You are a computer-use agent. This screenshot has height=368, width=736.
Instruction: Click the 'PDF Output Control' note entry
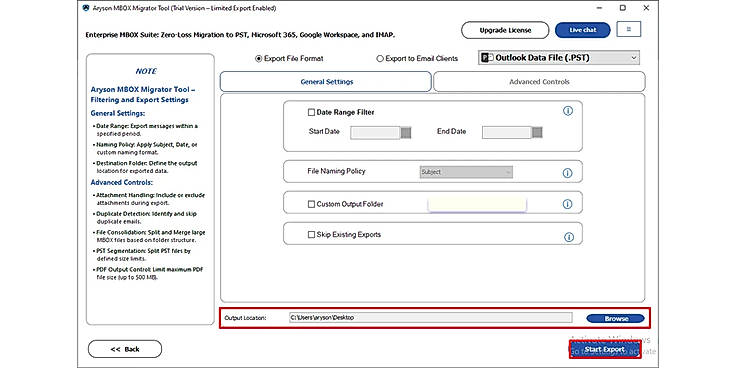tap(148, 273)
